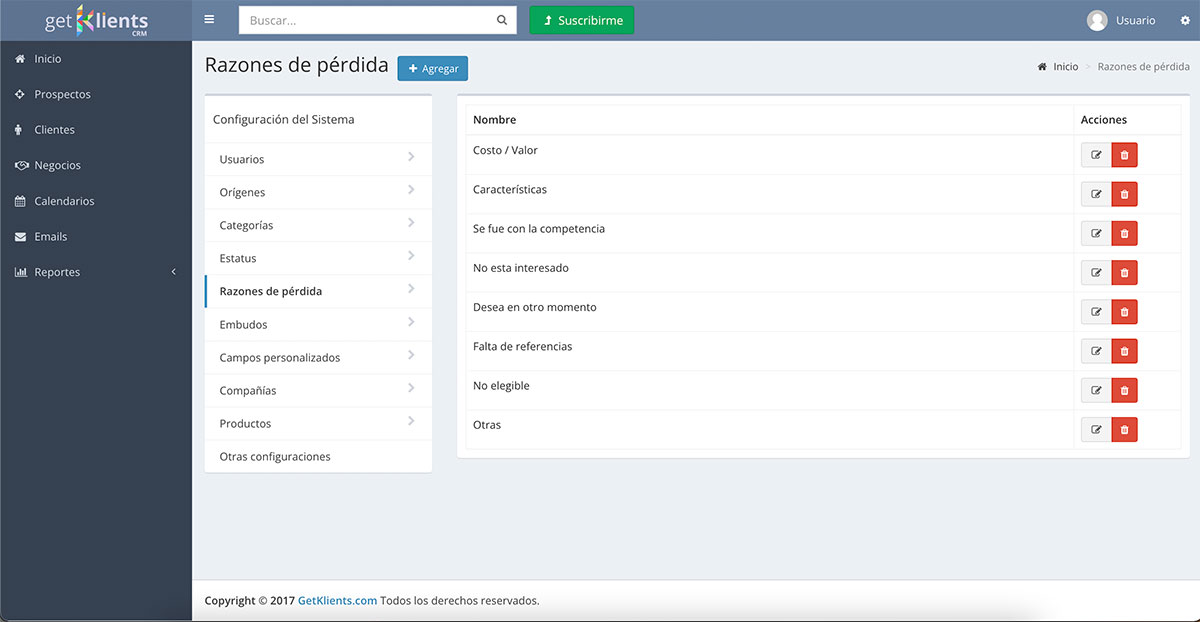Delete the No esta interesado reason
The image size is (1200, 622).
1124,273
